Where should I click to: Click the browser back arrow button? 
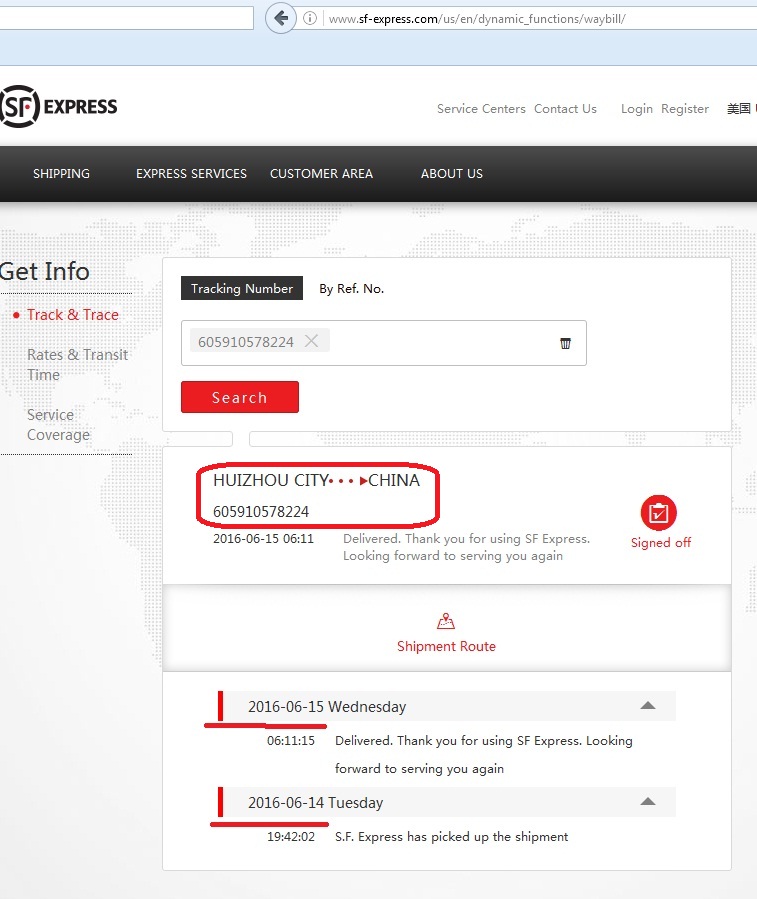pos(280,18)
